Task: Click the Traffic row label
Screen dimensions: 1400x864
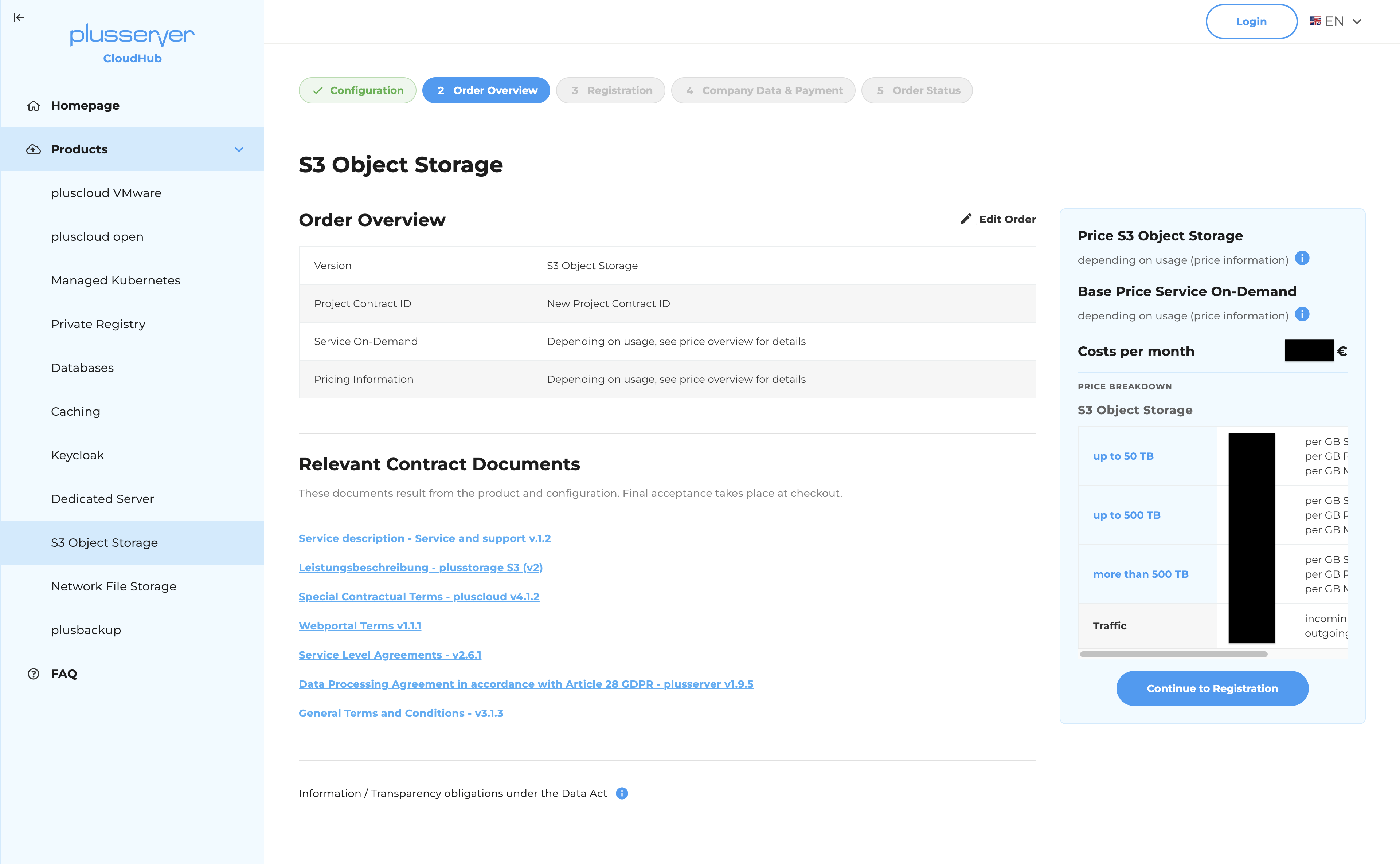Action: tap(1110, 626)
